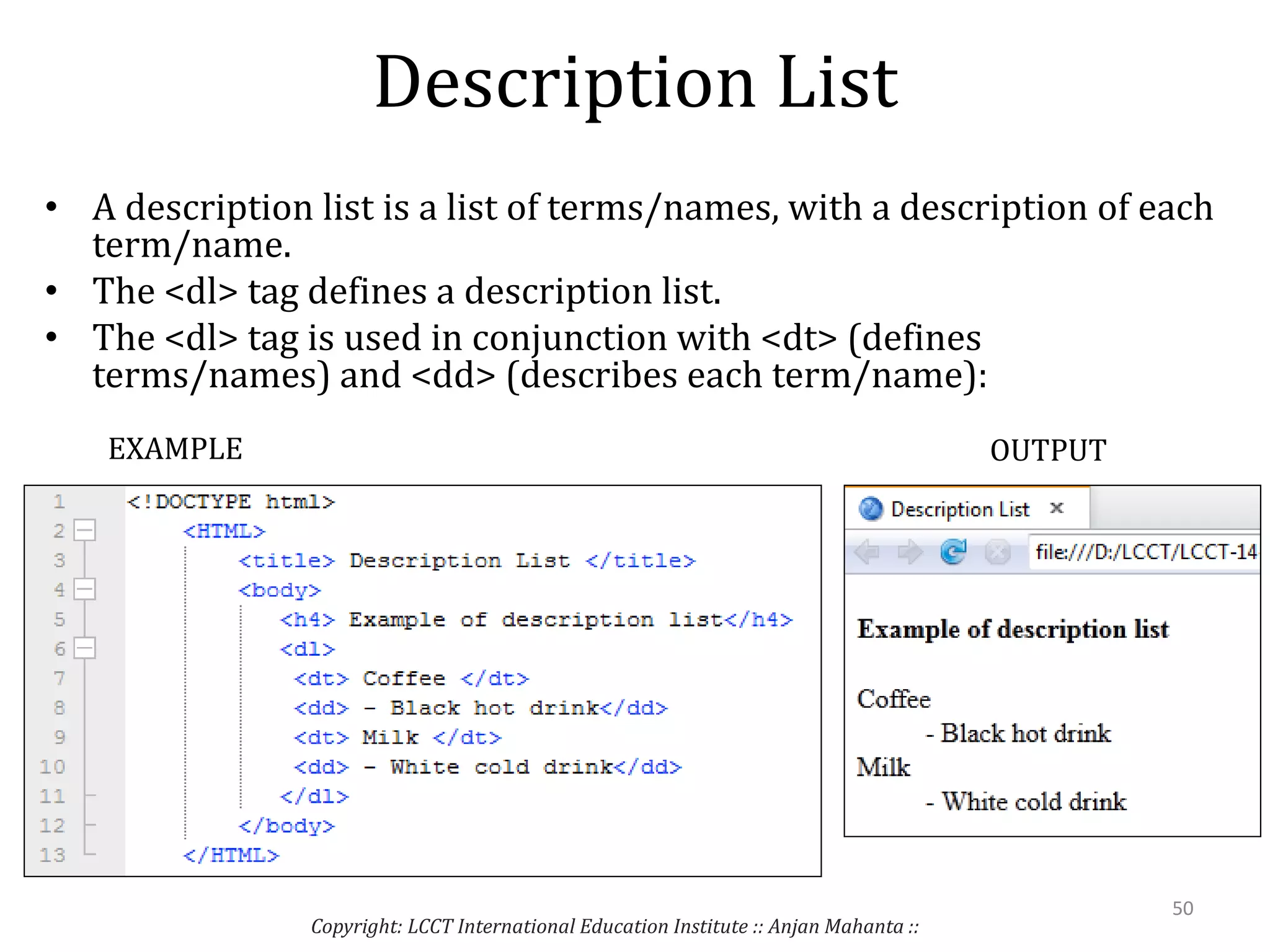The width and height of the screenshot is (1270, 952).
Task: Collapse the body fold marker on line 4
Action: [84, 589]
